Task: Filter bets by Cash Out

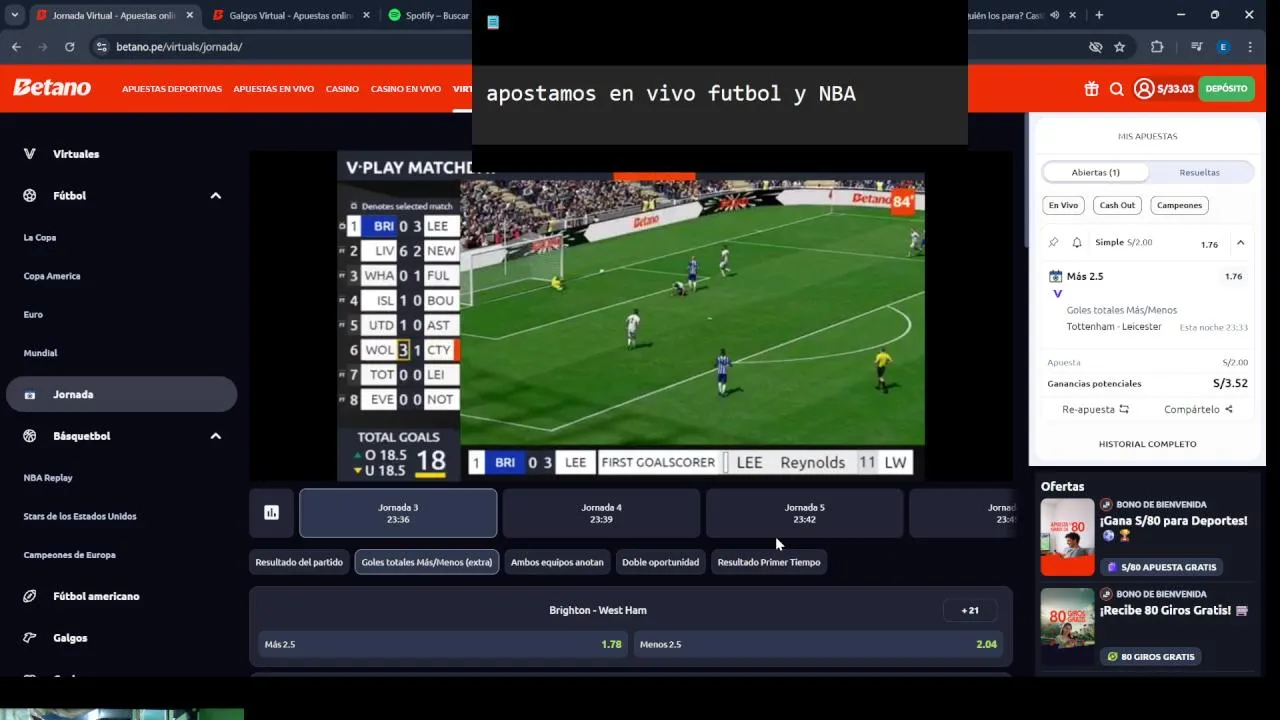Action: 1117,205
